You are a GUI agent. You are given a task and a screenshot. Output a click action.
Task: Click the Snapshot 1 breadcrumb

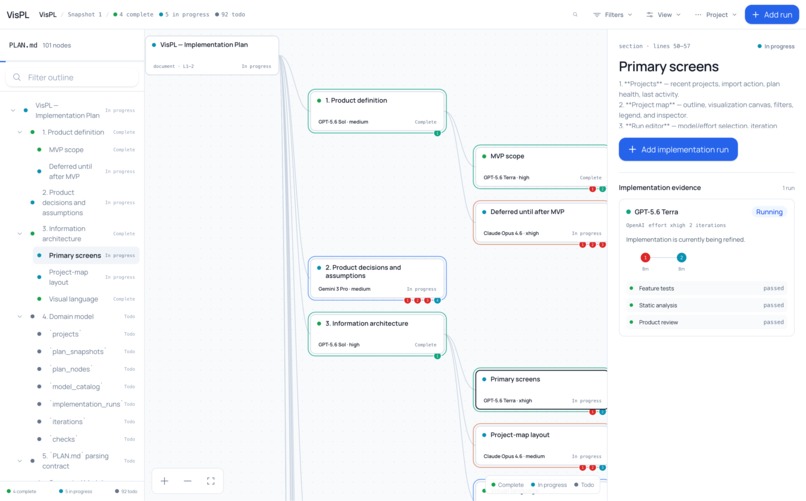[x=84, y=15]
